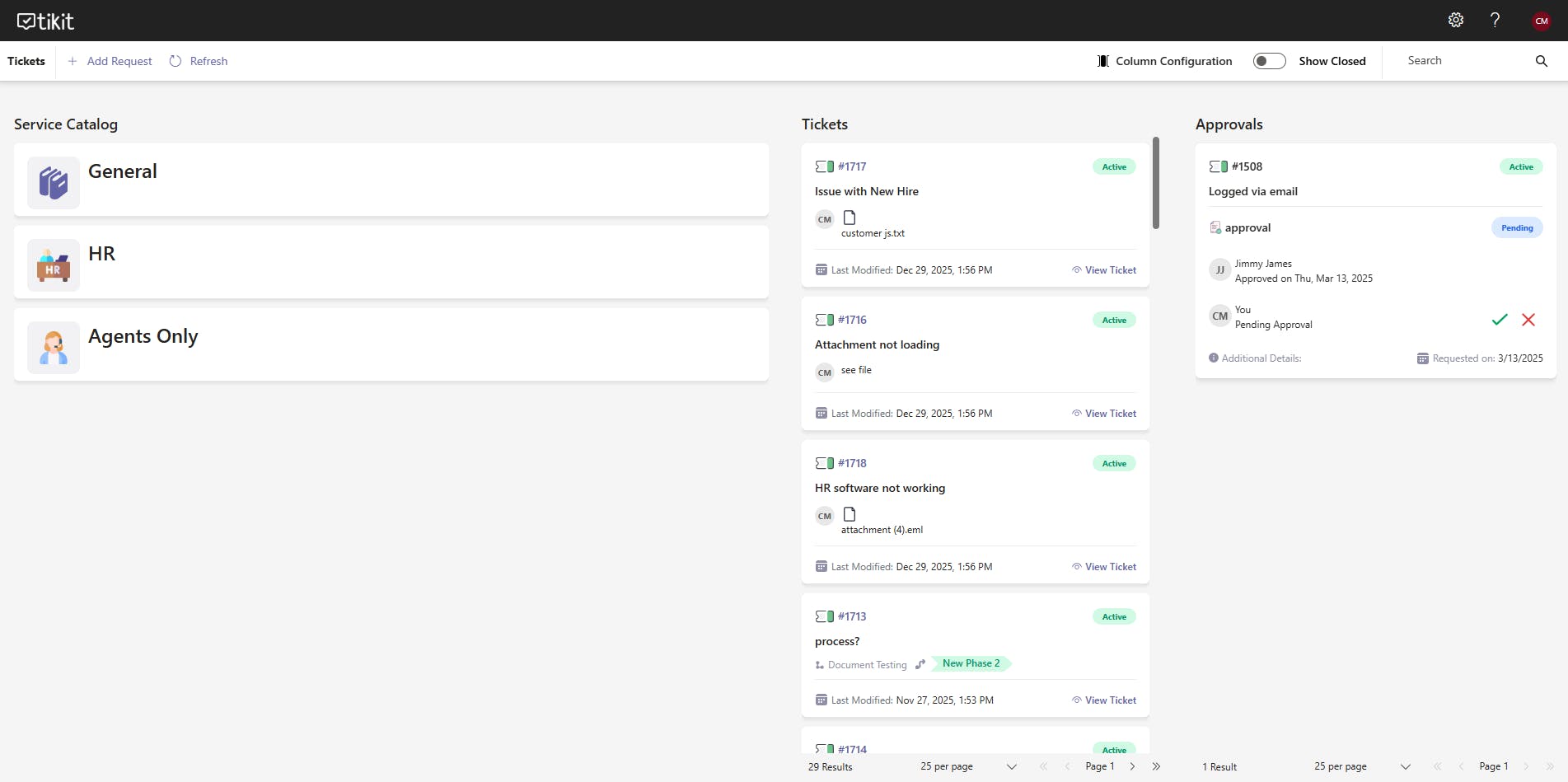Open the customer js.txt attachment icon
1568x782 pixels.
click(850, 218)
